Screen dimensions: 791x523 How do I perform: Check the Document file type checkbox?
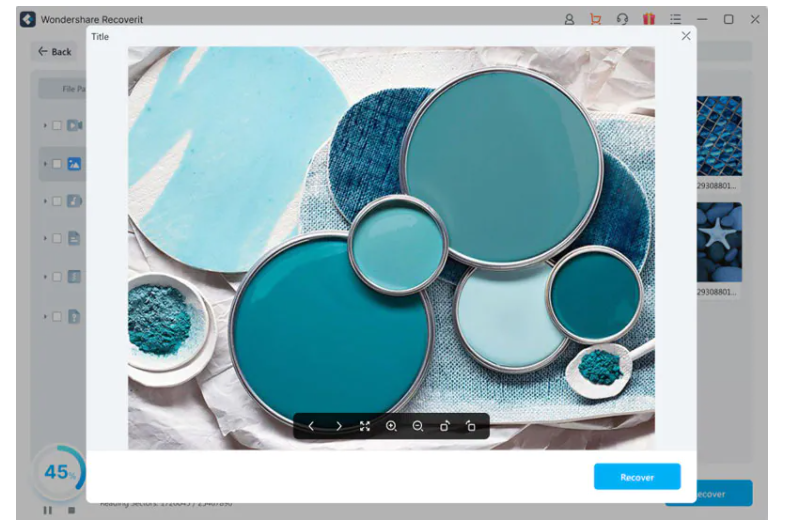pyautogui.click(x=57, y=238)
